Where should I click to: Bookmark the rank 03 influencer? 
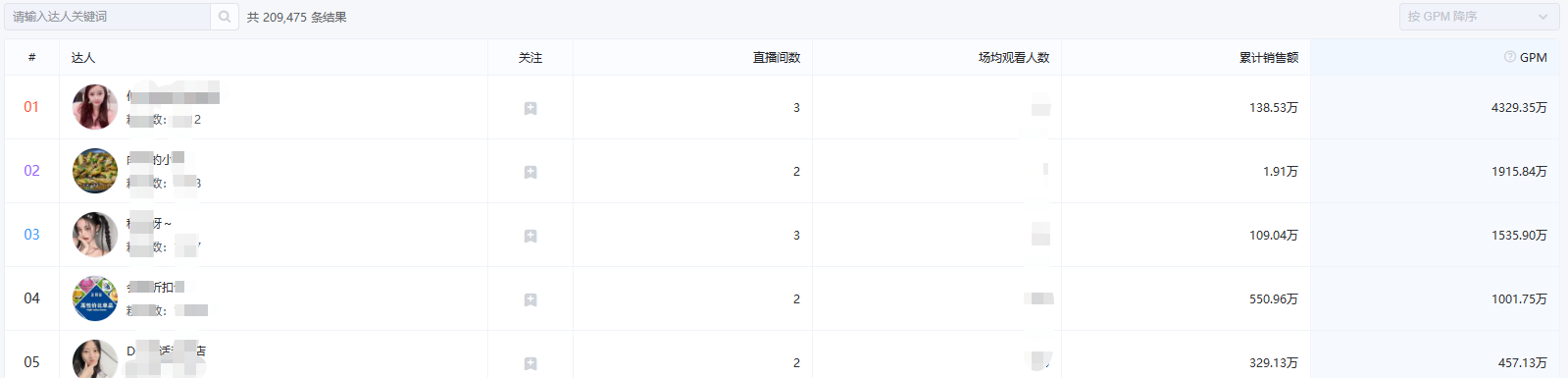click(531, 236)
